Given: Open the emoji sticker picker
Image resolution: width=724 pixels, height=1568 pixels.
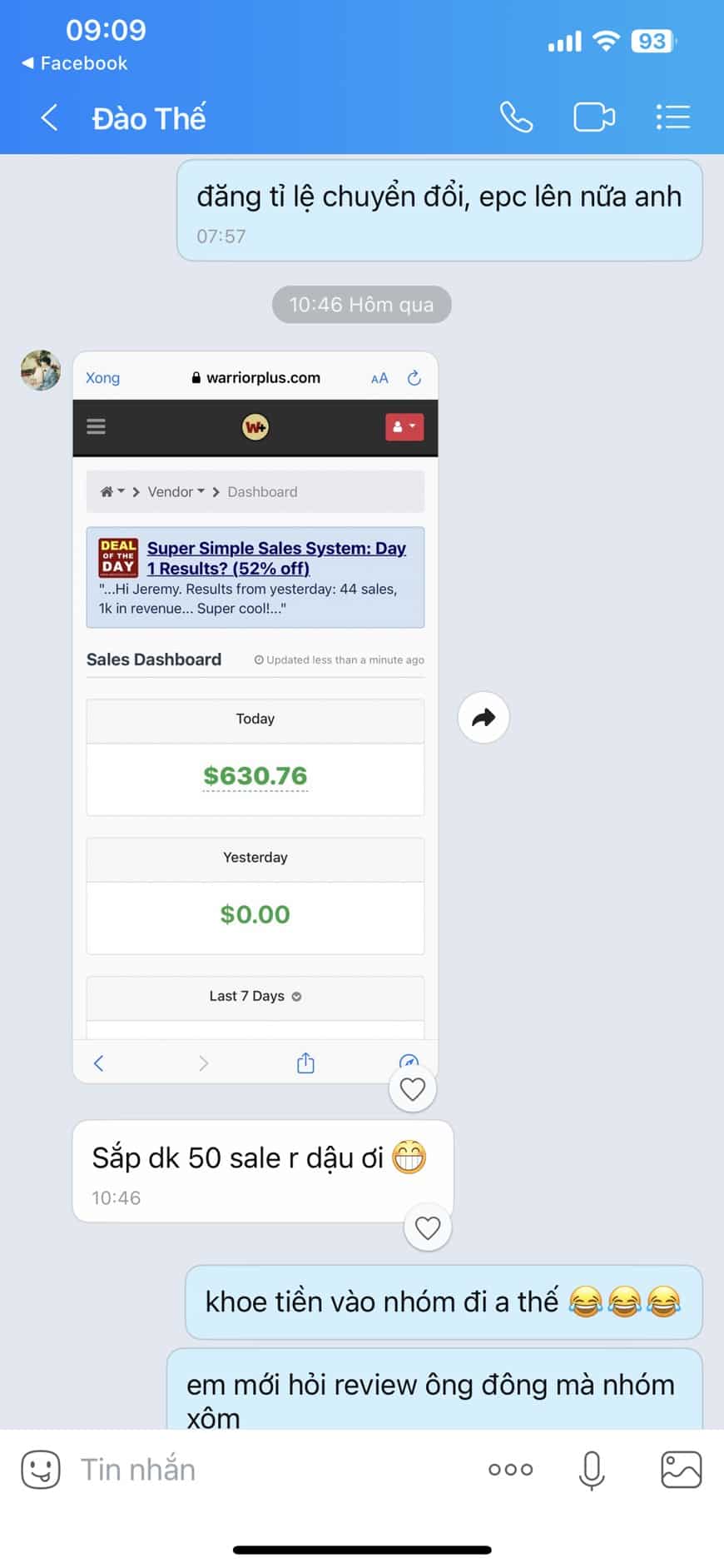Looking at the screenshot, I should coord(41,1470).
